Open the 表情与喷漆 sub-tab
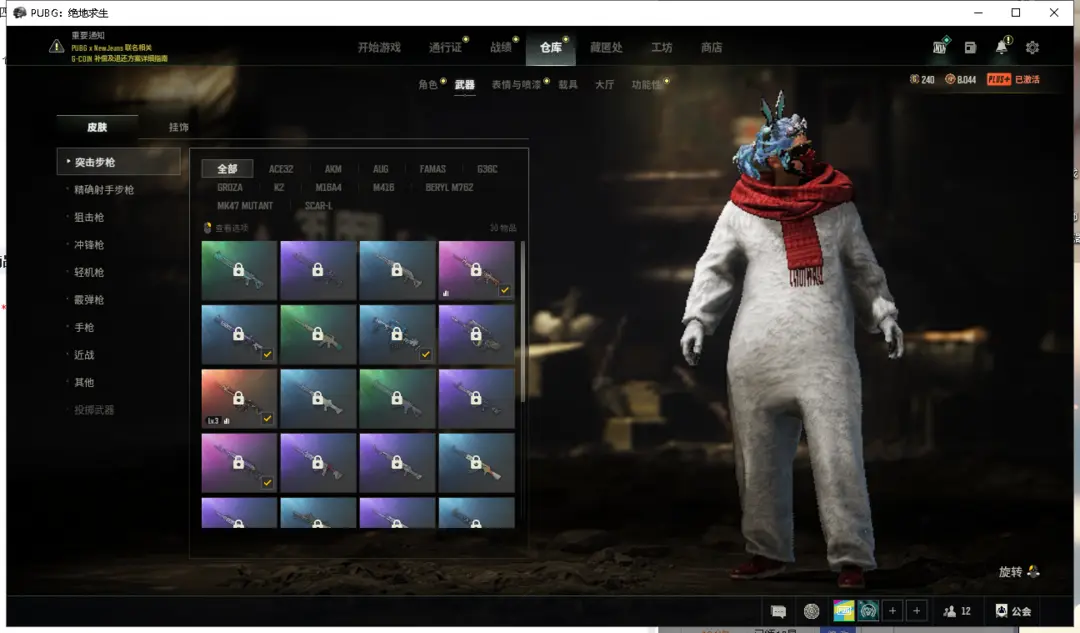 [x=516, y=85]
